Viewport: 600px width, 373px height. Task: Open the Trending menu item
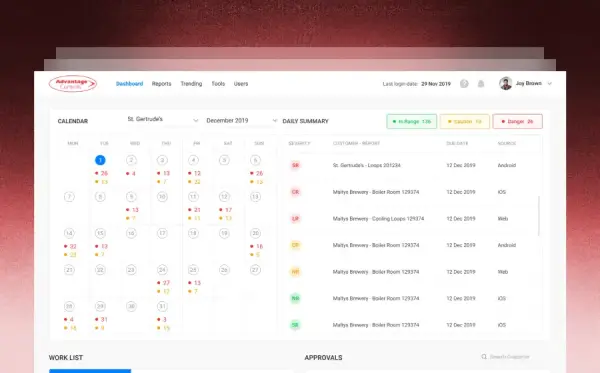point(191,83)
